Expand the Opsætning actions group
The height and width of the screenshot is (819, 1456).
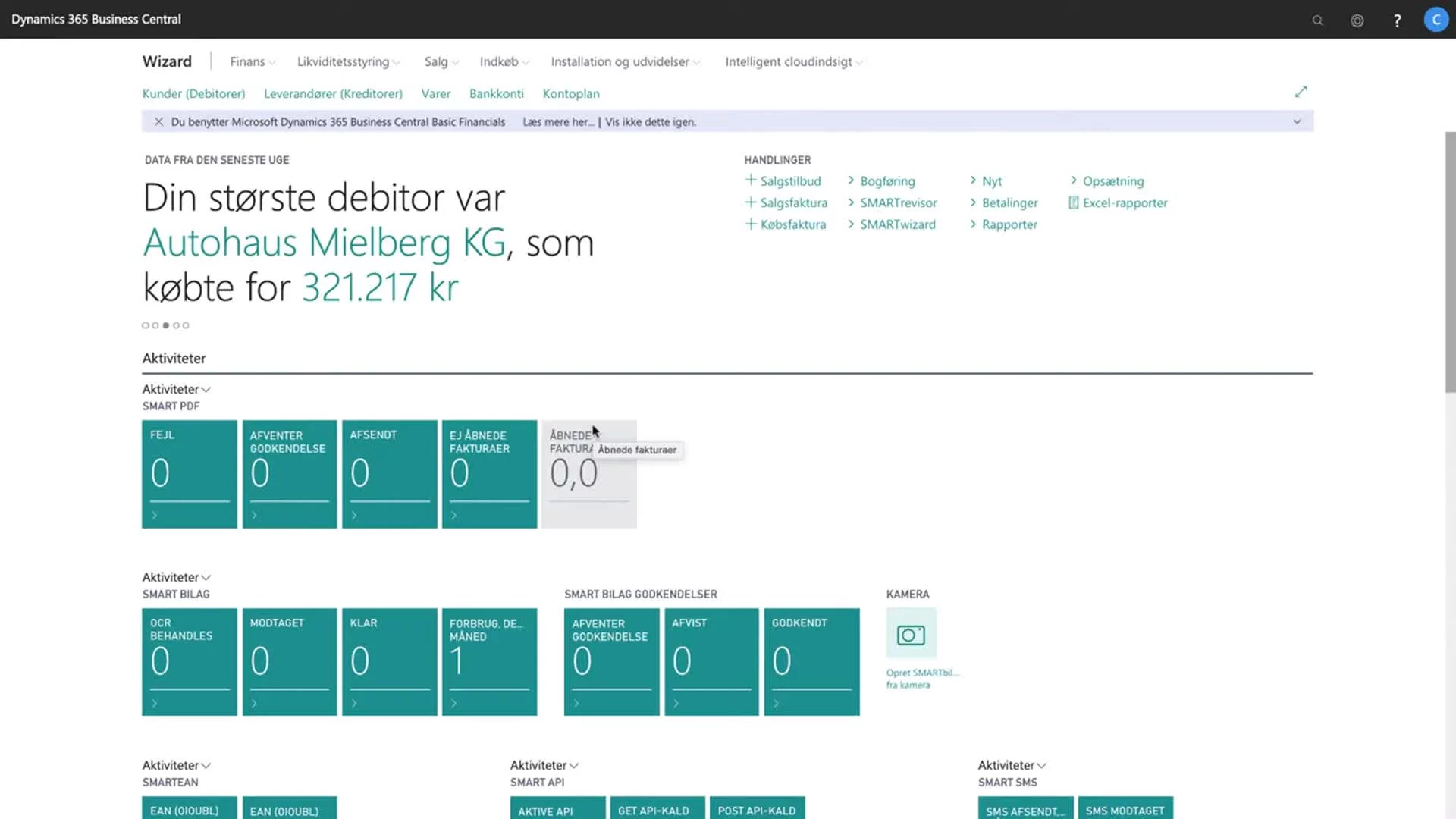pyautogui.click(x=1107, y=180)
